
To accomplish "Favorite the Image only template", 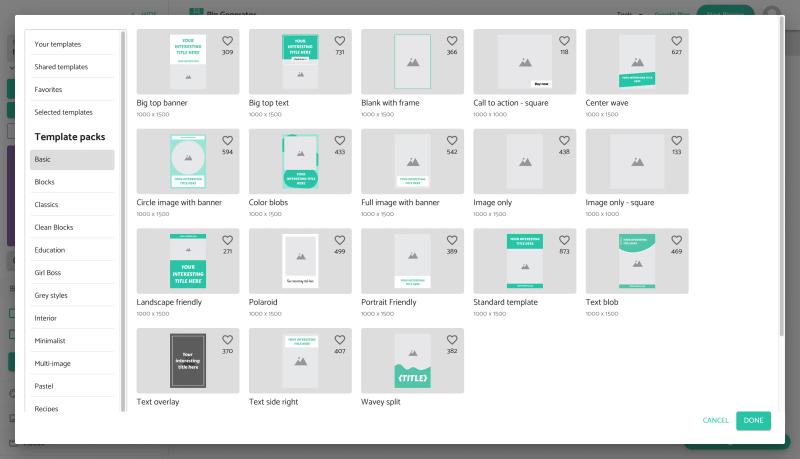I will click(564, 140).
